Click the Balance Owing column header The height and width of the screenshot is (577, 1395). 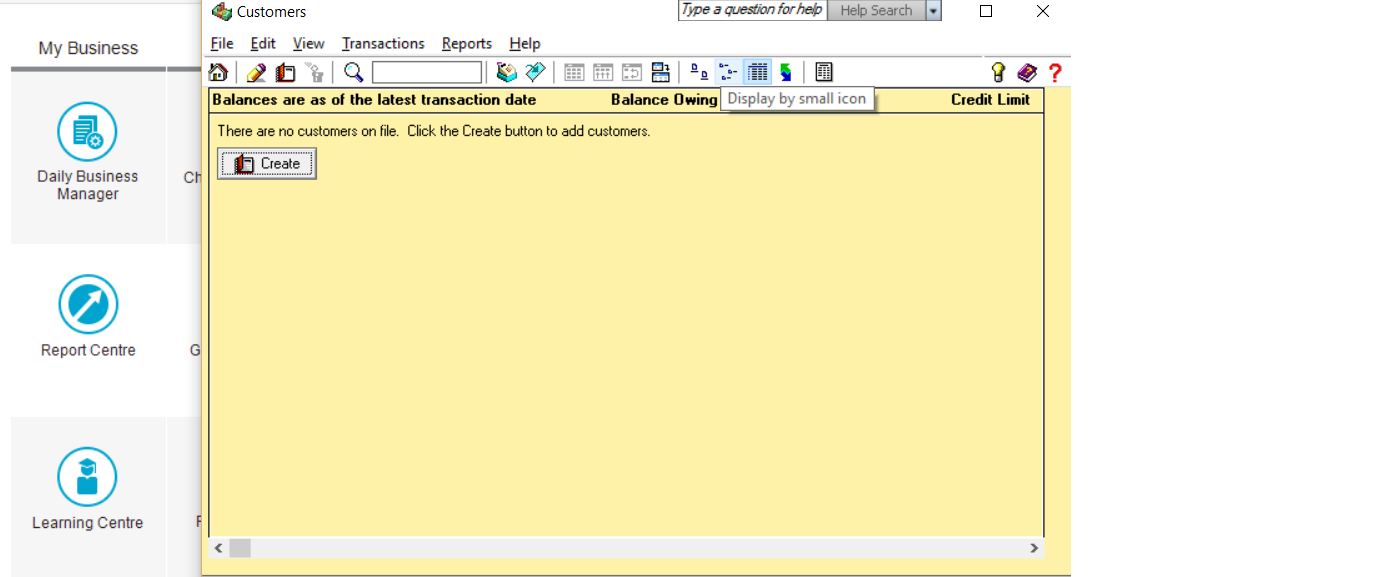[x=664, y=99]
